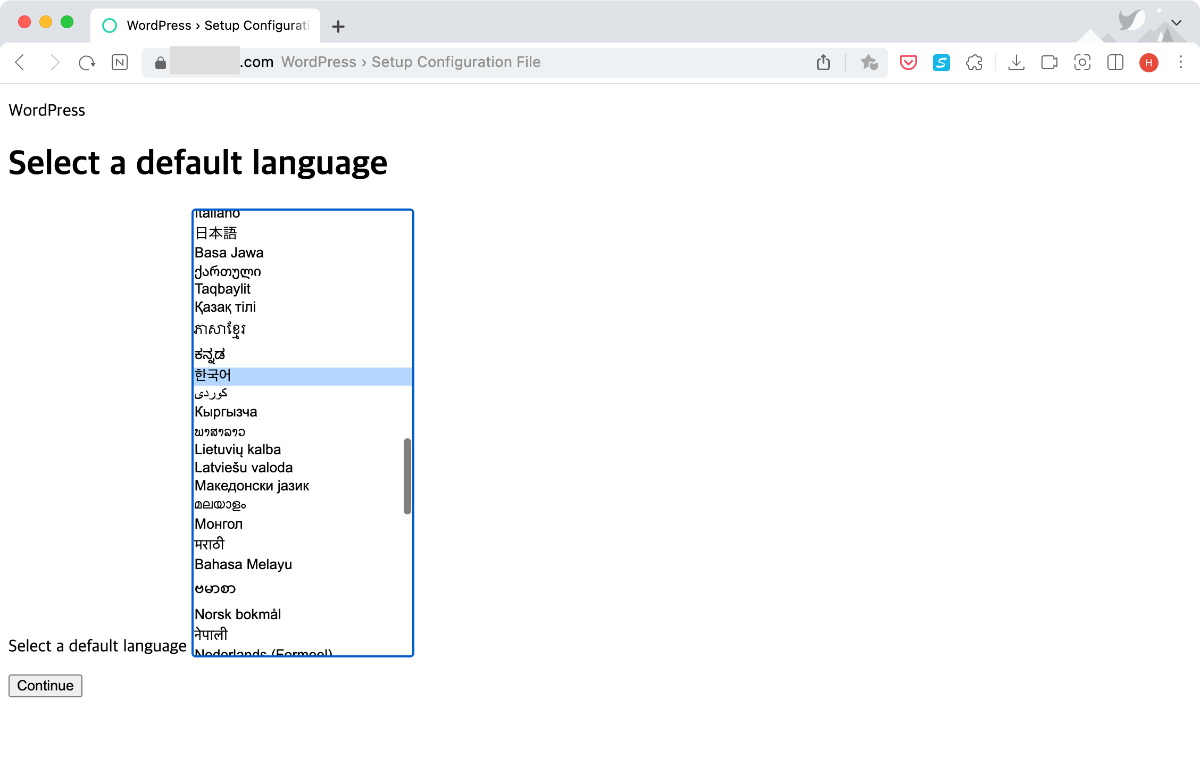This screenshot has height=774, width=1200.
Task: Open the browser three-dot menu
Action: (x=1181, y=62)
